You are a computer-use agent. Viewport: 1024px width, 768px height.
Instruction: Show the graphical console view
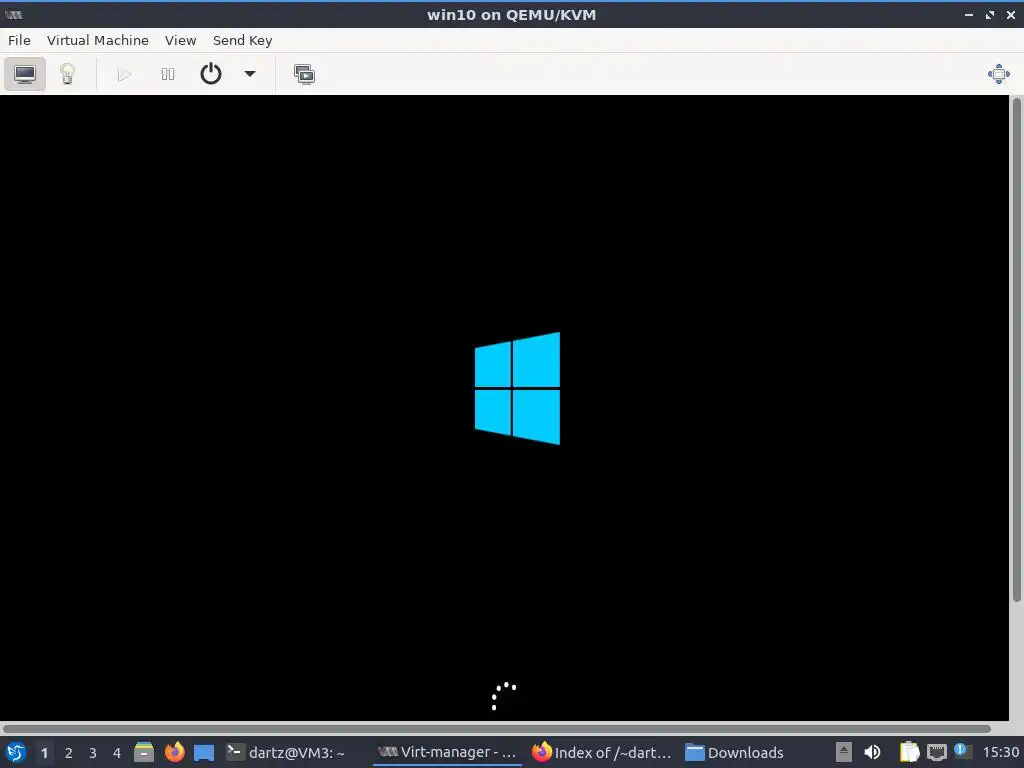point(25,74)
